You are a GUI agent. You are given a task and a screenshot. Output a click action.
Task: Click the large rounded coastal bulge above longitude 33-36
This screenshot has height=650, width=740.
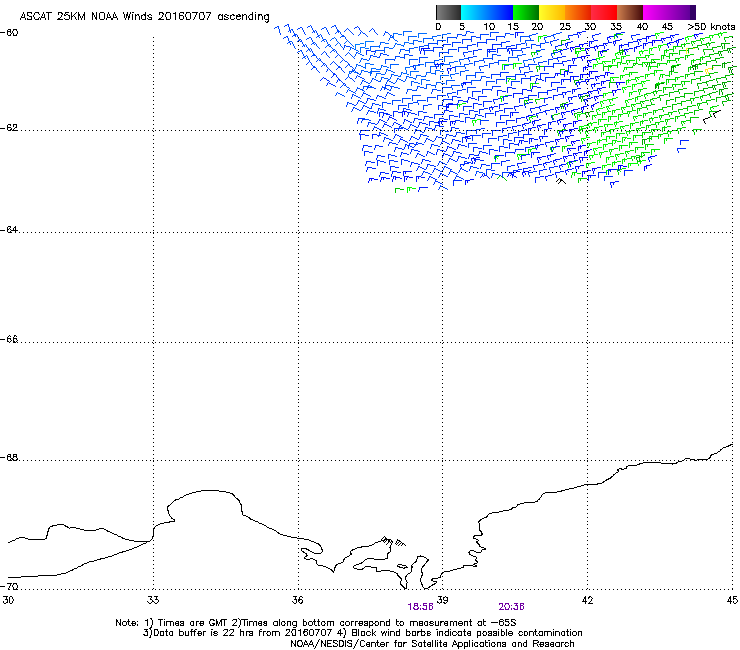click(x=204, y=506)
